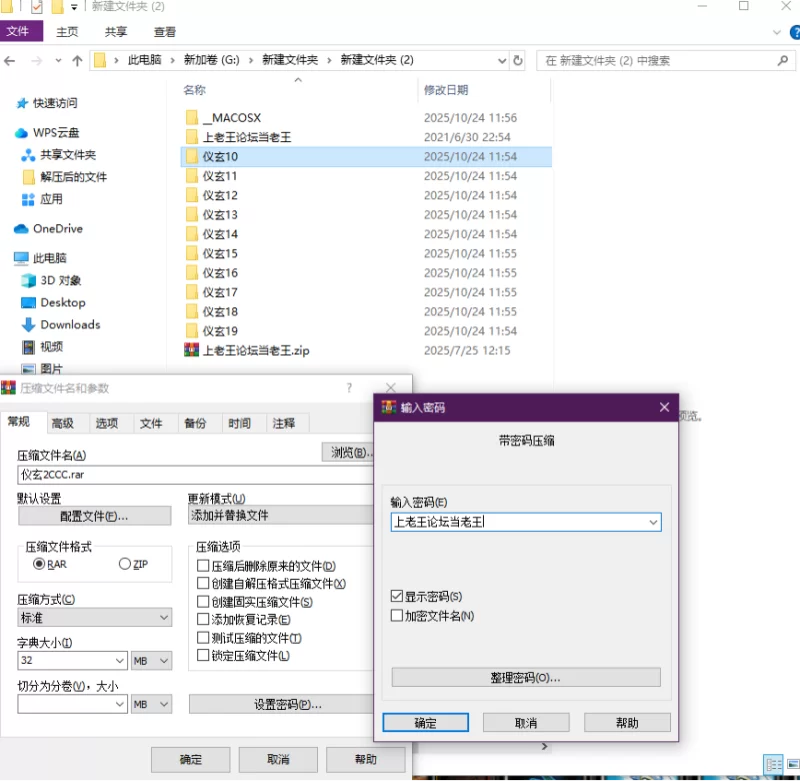Image resolution: width=800 pixels, height=781 pixels.
Task: Open the 查看 ribbon tab
Action: [165, 32]
